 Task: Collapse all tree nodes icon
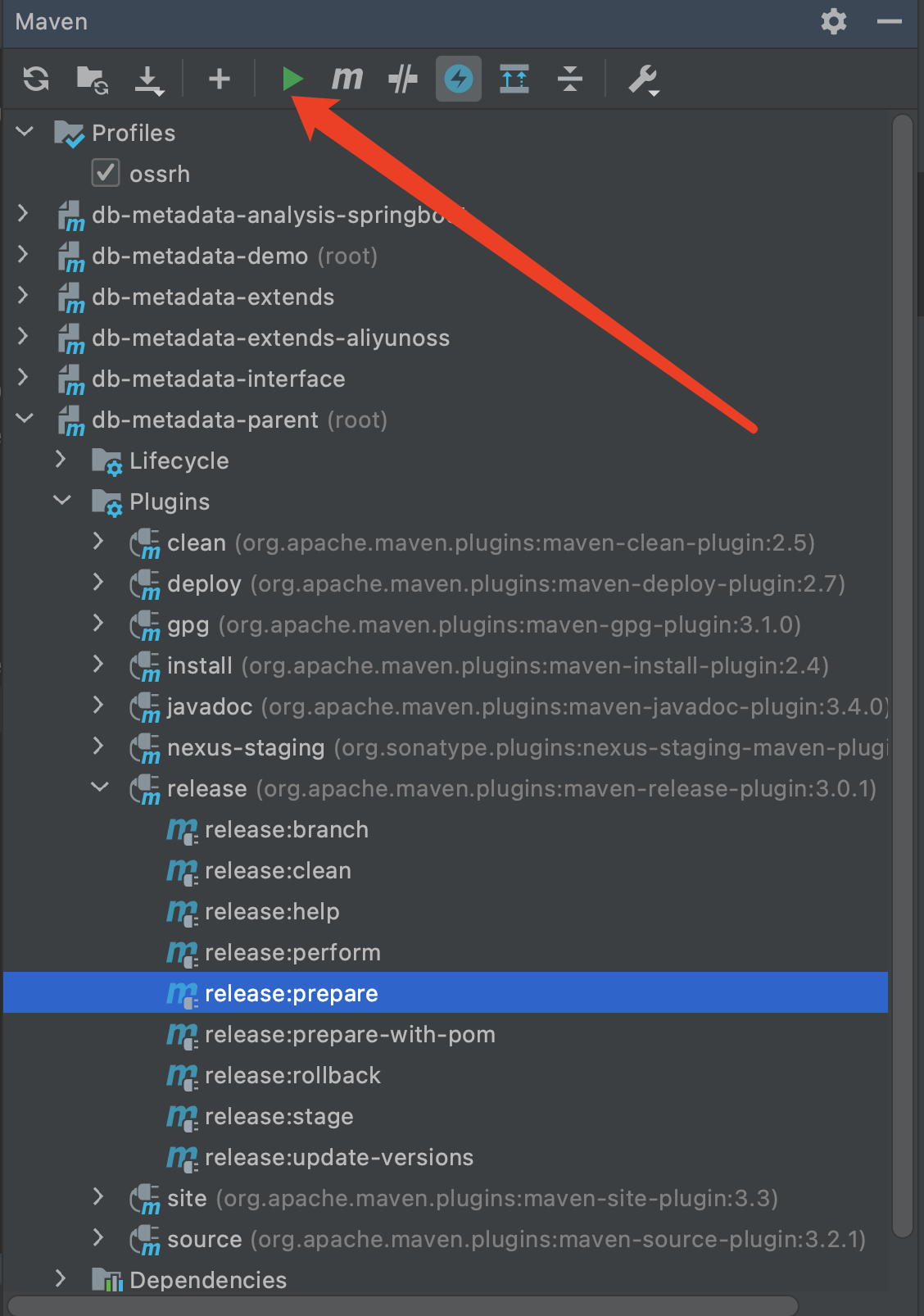coord(569,79)
